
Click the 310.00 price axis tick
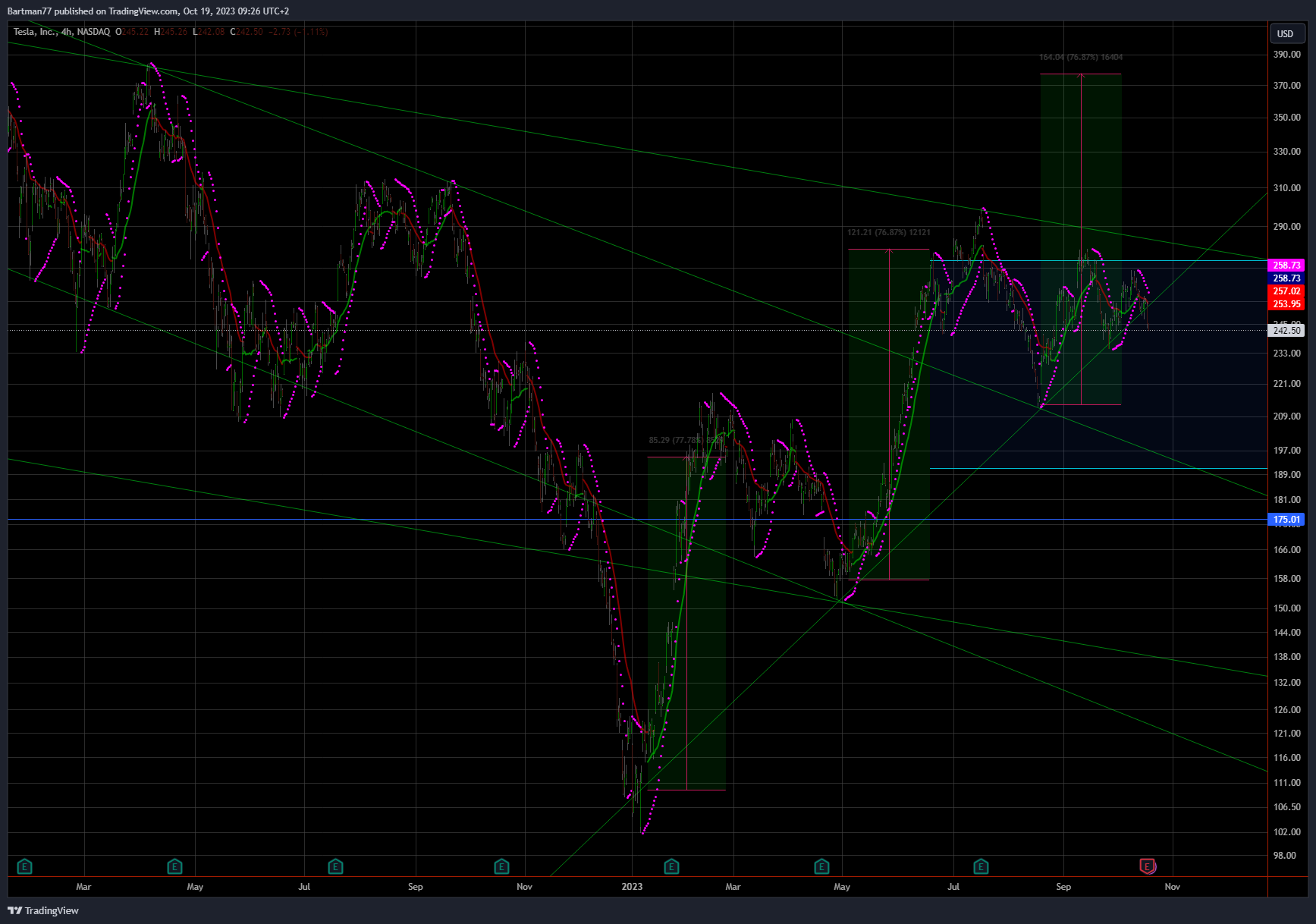click(x=1286, y=188)
